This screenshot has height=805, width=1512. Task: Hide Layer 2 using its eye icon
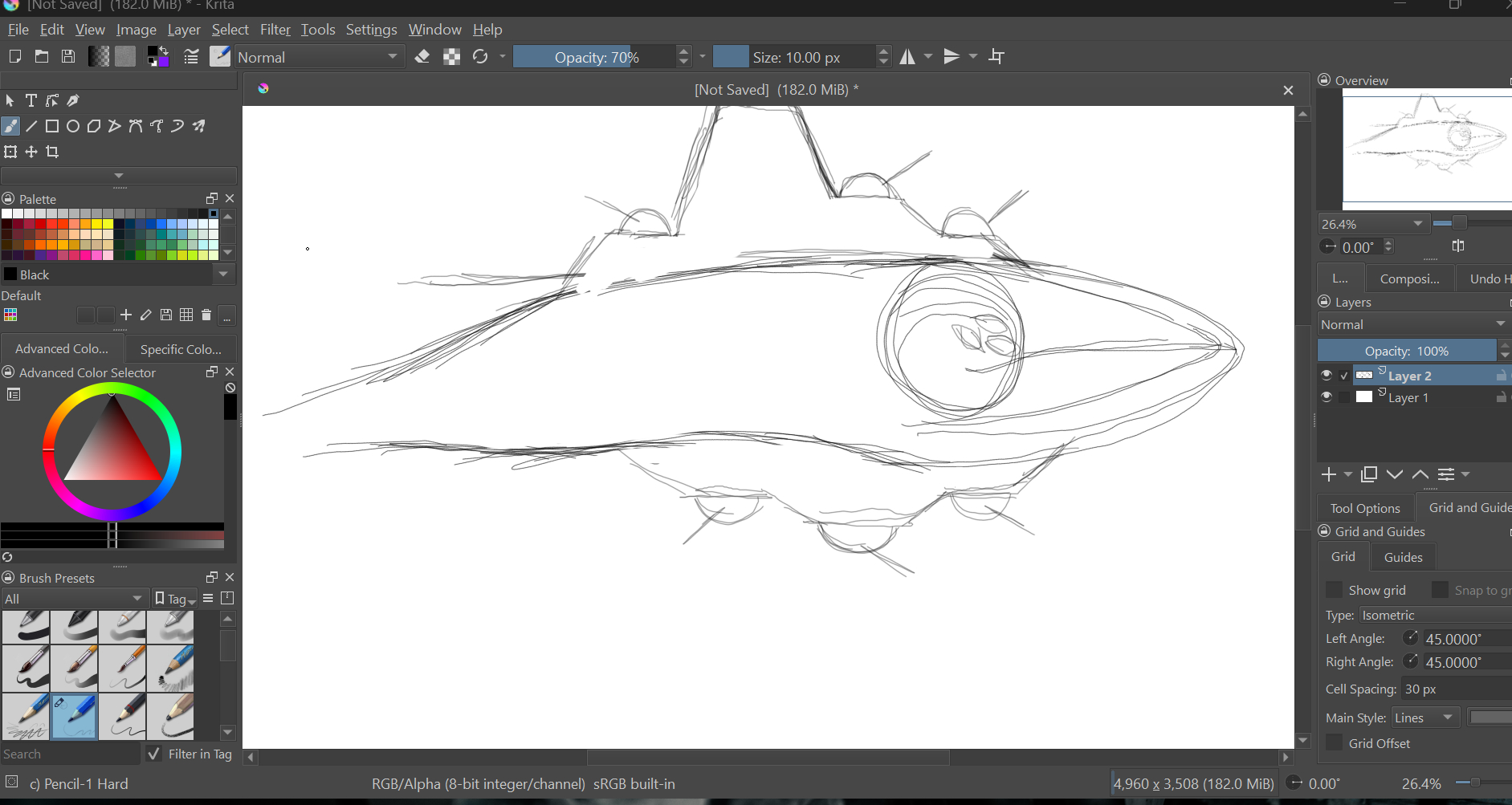1327,376
